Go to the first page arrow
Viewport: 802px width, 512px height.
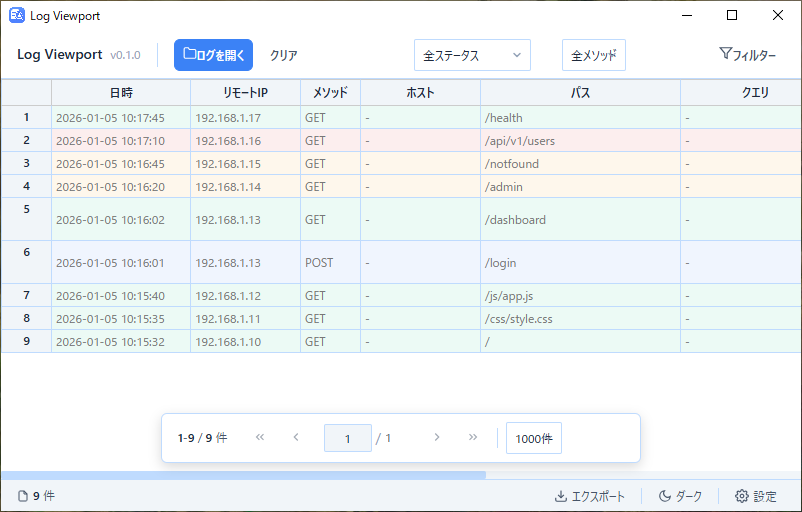click(x=260, y=438)
